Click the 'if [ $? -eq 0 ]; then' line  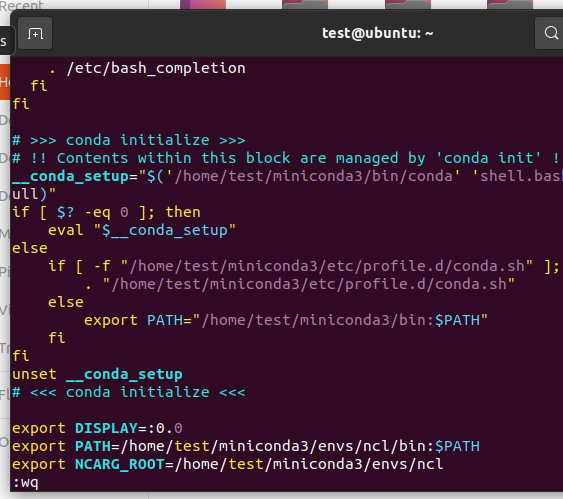coord(106,212)
